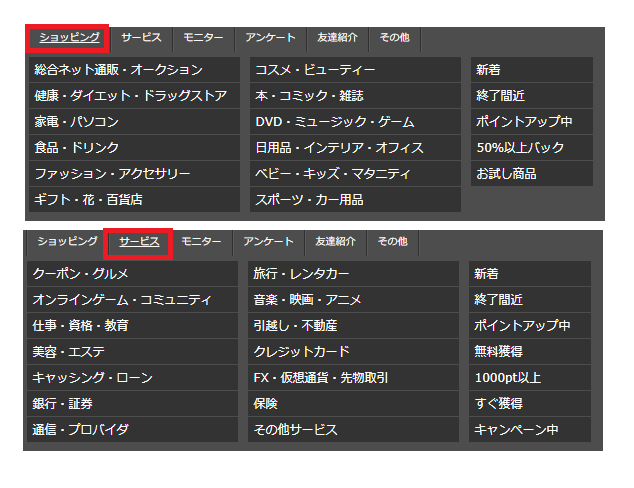Image resolution: width=634 pixels, height=488 pixels.
Task: Open アンケート tab in the shopping-category menu
Action: [x=271, y=38]
